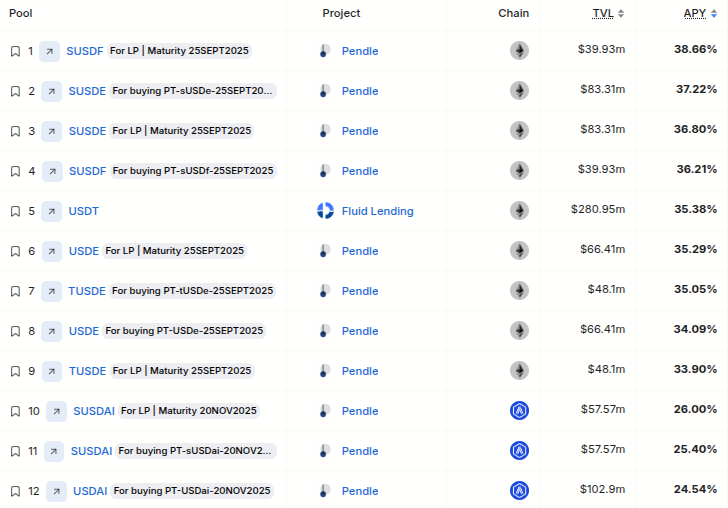Open the USDT pool link

[84, 211]
